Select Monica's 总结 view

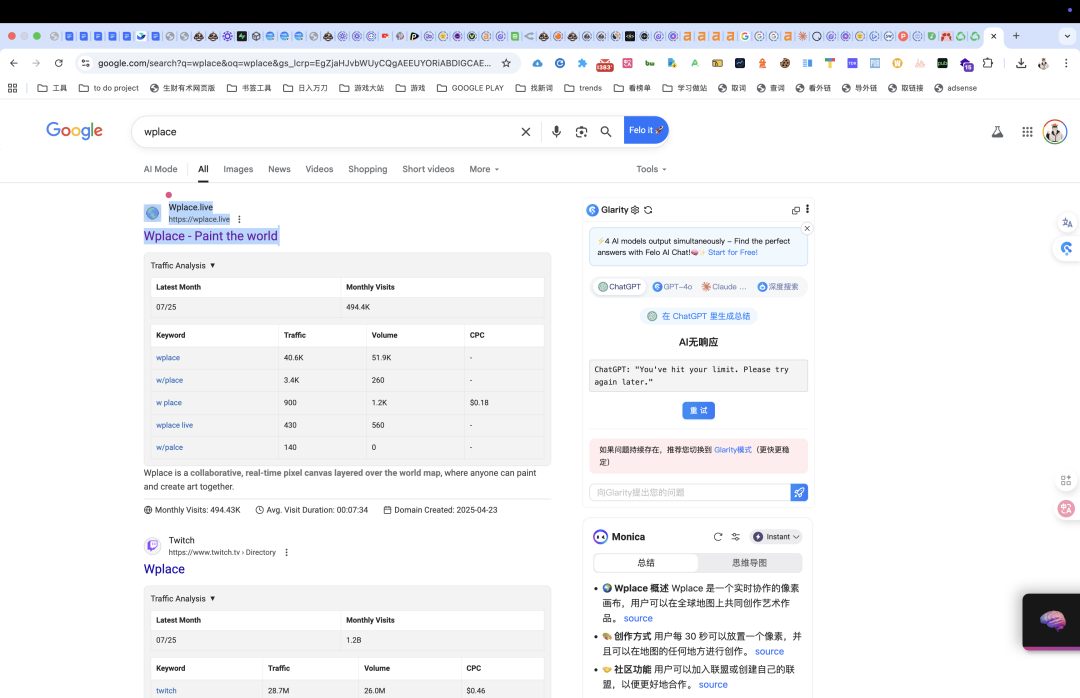click(x=646, y=563)
